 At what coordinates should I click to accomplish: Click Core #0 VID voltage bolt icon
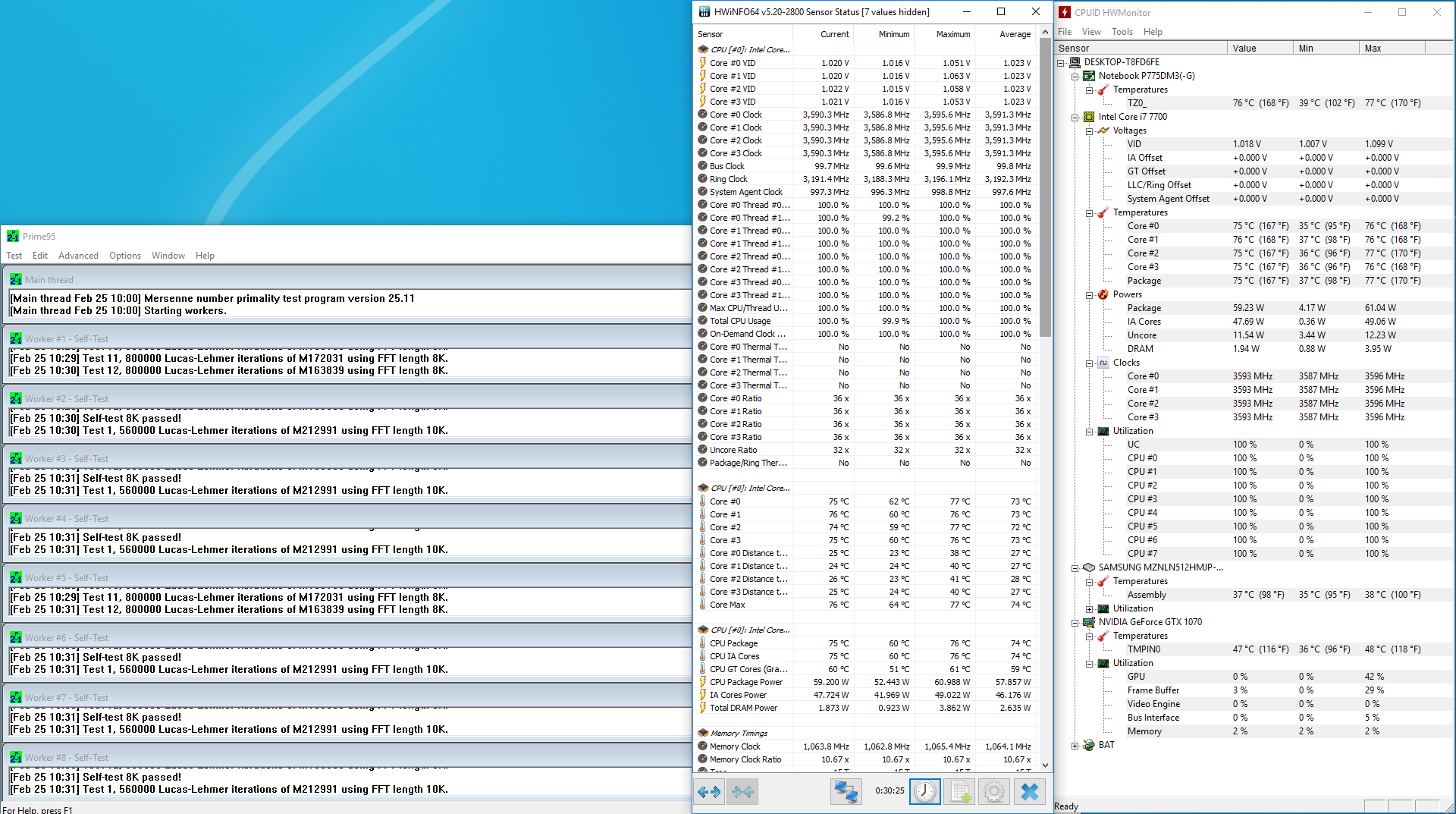(703, 63)
